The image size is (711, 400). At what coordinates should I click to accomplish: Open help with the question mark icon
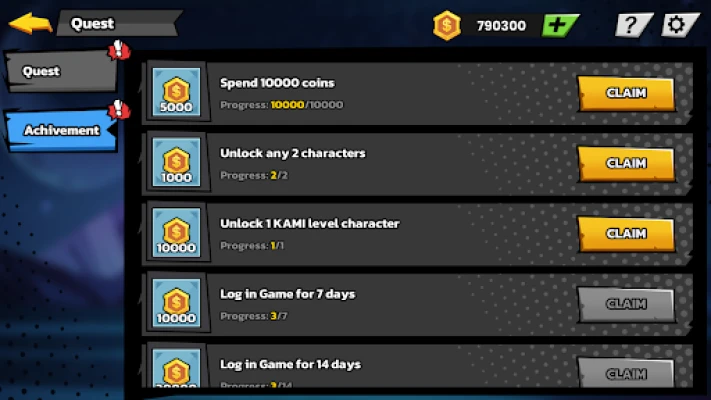coord(633,25)
